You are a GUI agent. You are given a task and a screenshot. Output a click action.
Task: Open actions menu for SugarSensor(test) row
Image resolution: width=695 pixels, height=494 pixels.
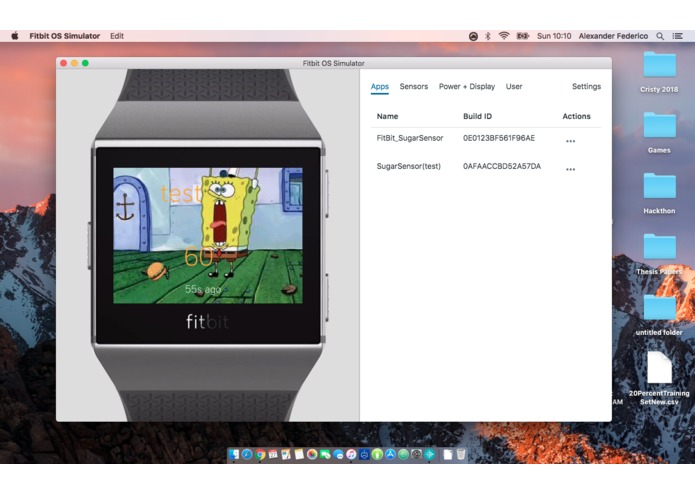(570, 169)
